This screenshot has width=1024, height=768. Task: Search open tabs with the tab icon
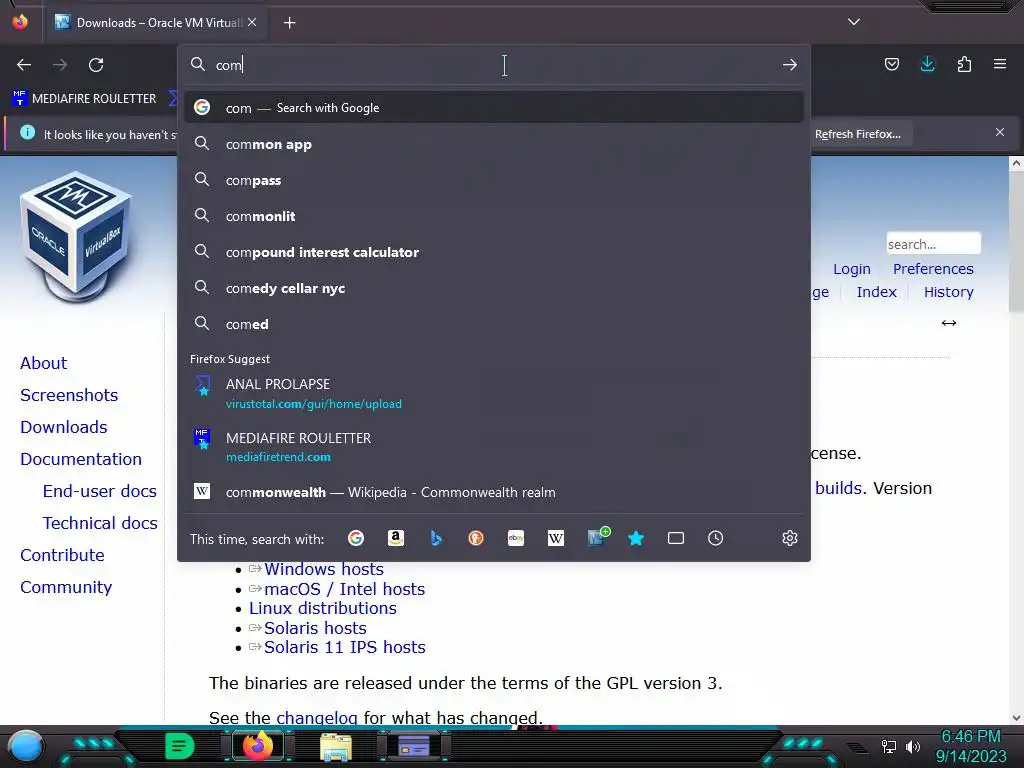676,538
